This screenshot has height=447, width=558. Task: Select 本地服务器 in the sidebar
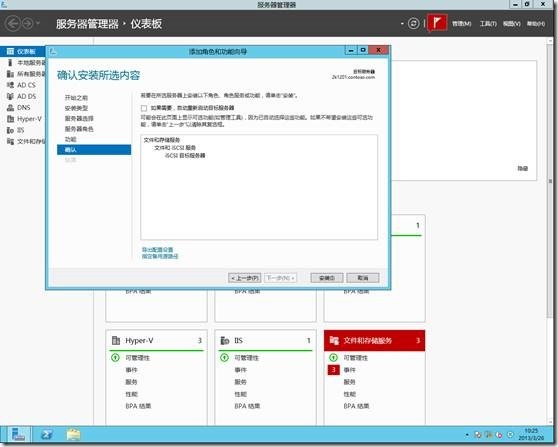[x=26, y=63]
